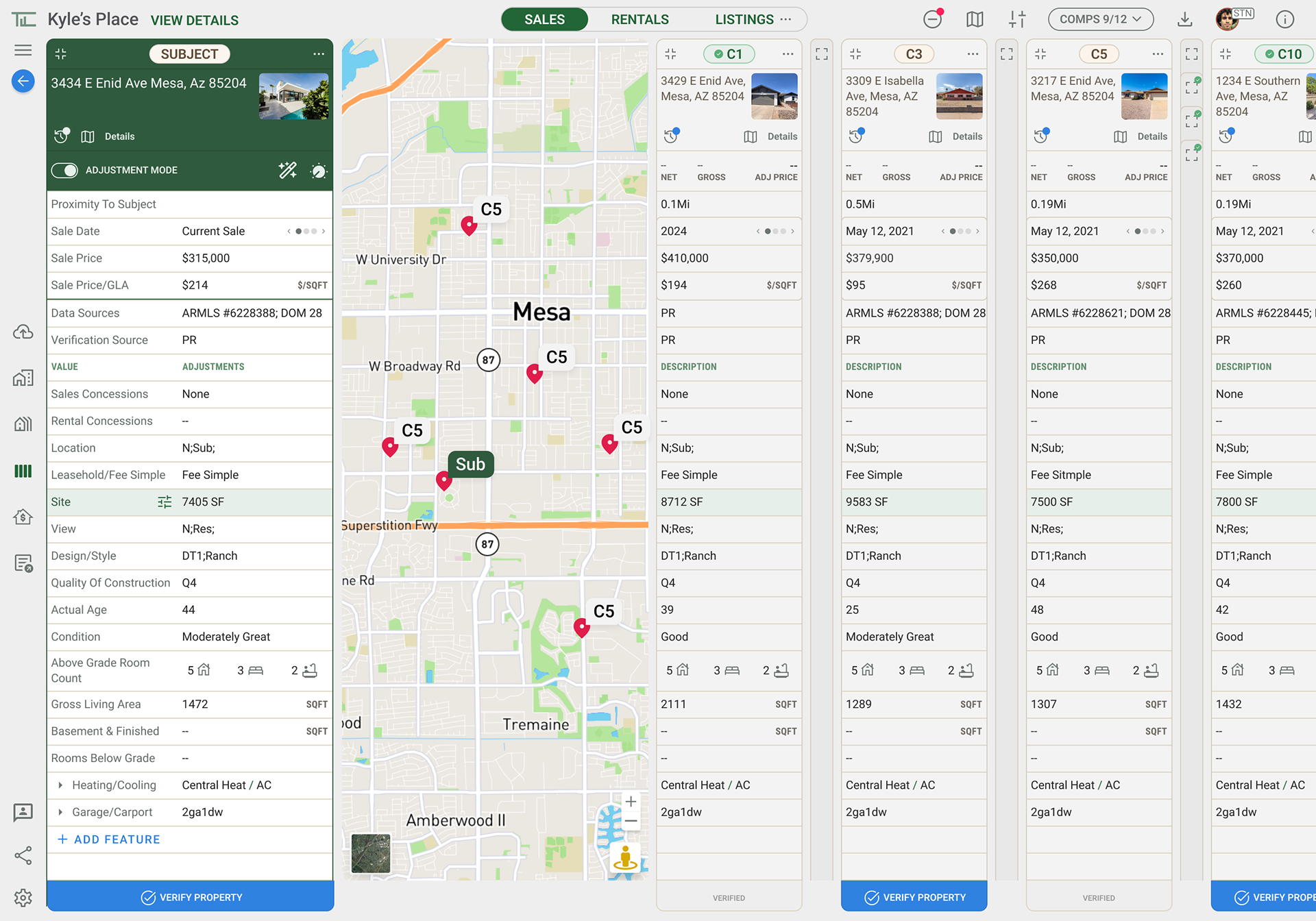Zoom in on the map

tap(631, 801)
